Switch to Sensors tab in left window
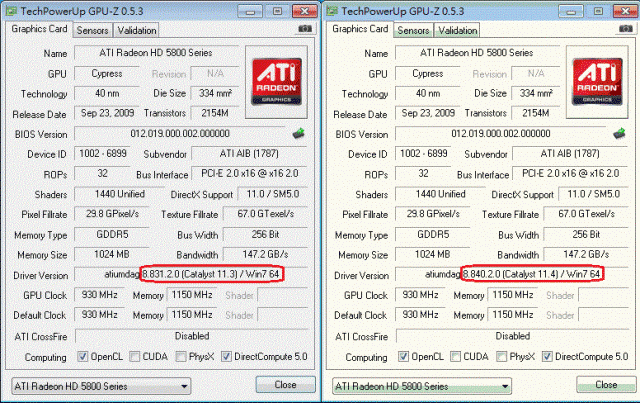This screenshot has height=403, width=640. [93, 31]
